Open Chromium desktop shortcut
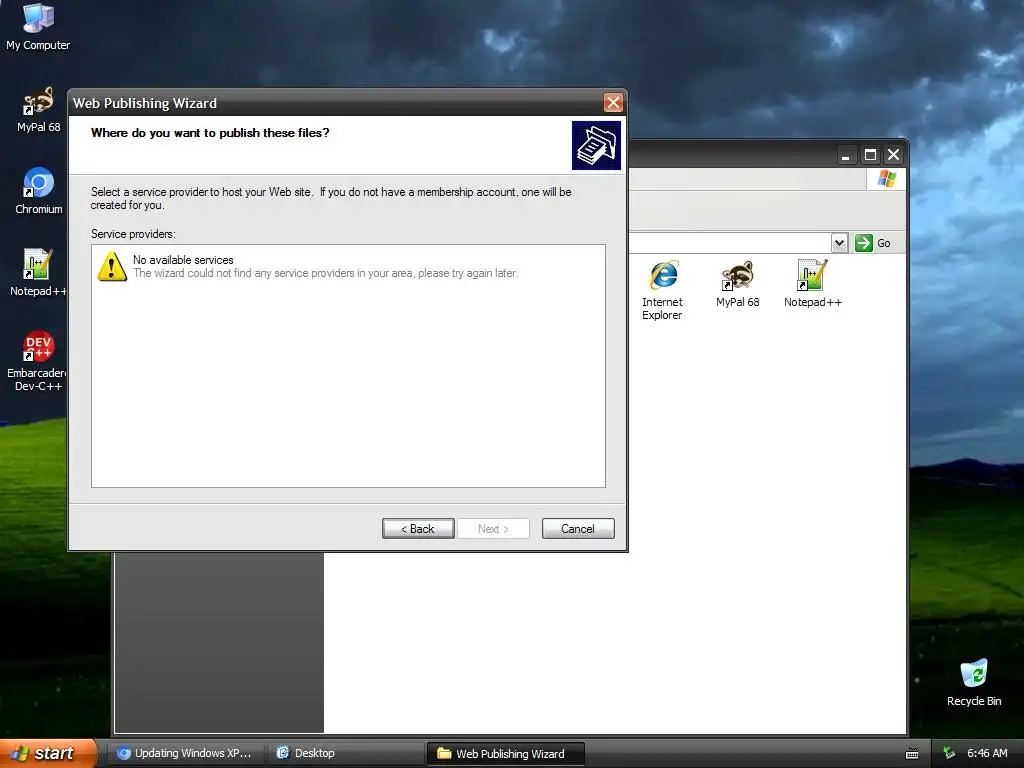Image resolution: width=1024 pixels, height=768 pixels. click(39, 191)
